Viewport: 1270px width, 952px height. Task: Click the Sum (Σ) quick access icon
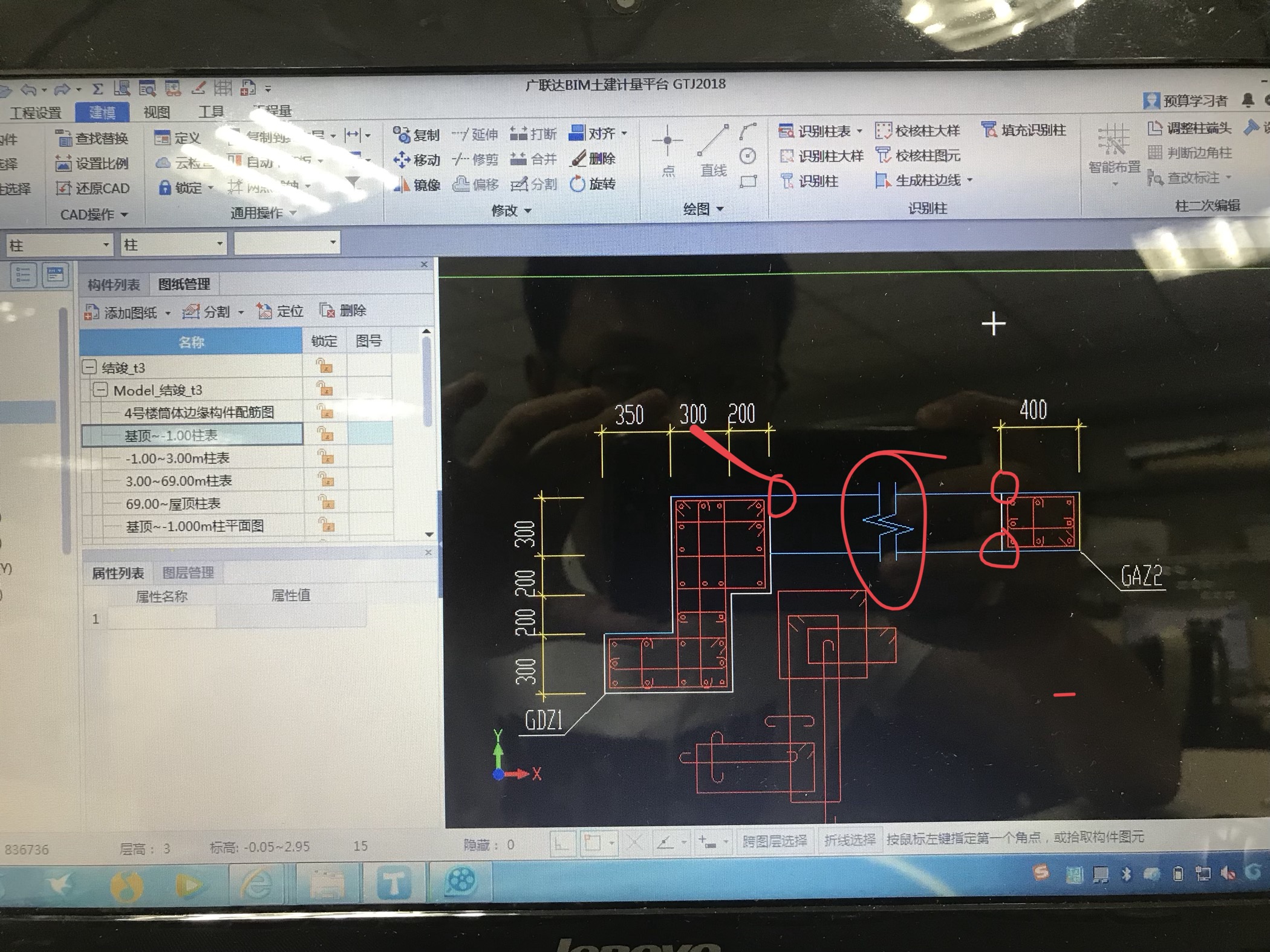click(x=97, y=89)
